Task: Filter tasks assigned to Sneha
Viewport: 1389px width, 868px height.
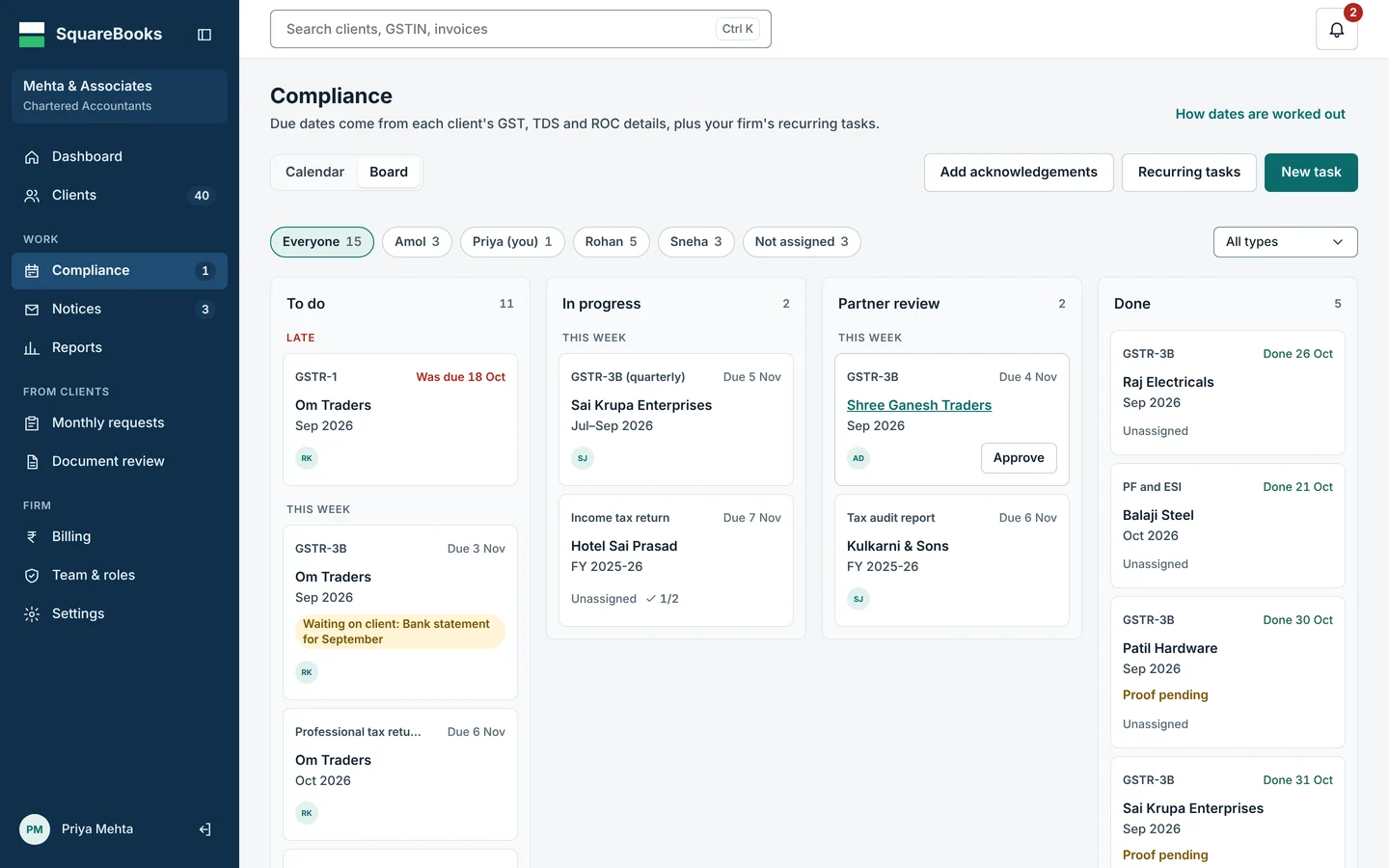Action: tap(696, 242)
